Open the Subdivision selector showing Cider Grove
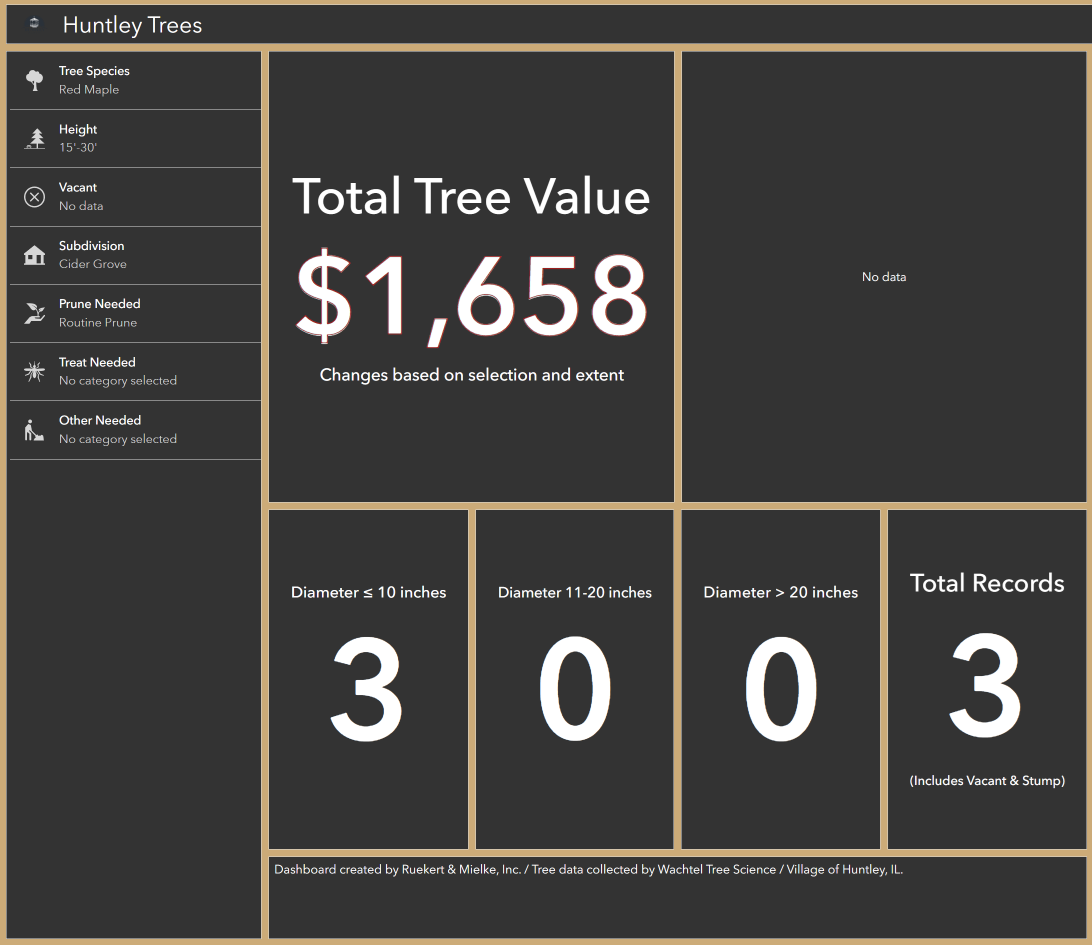 coord(135,255)
